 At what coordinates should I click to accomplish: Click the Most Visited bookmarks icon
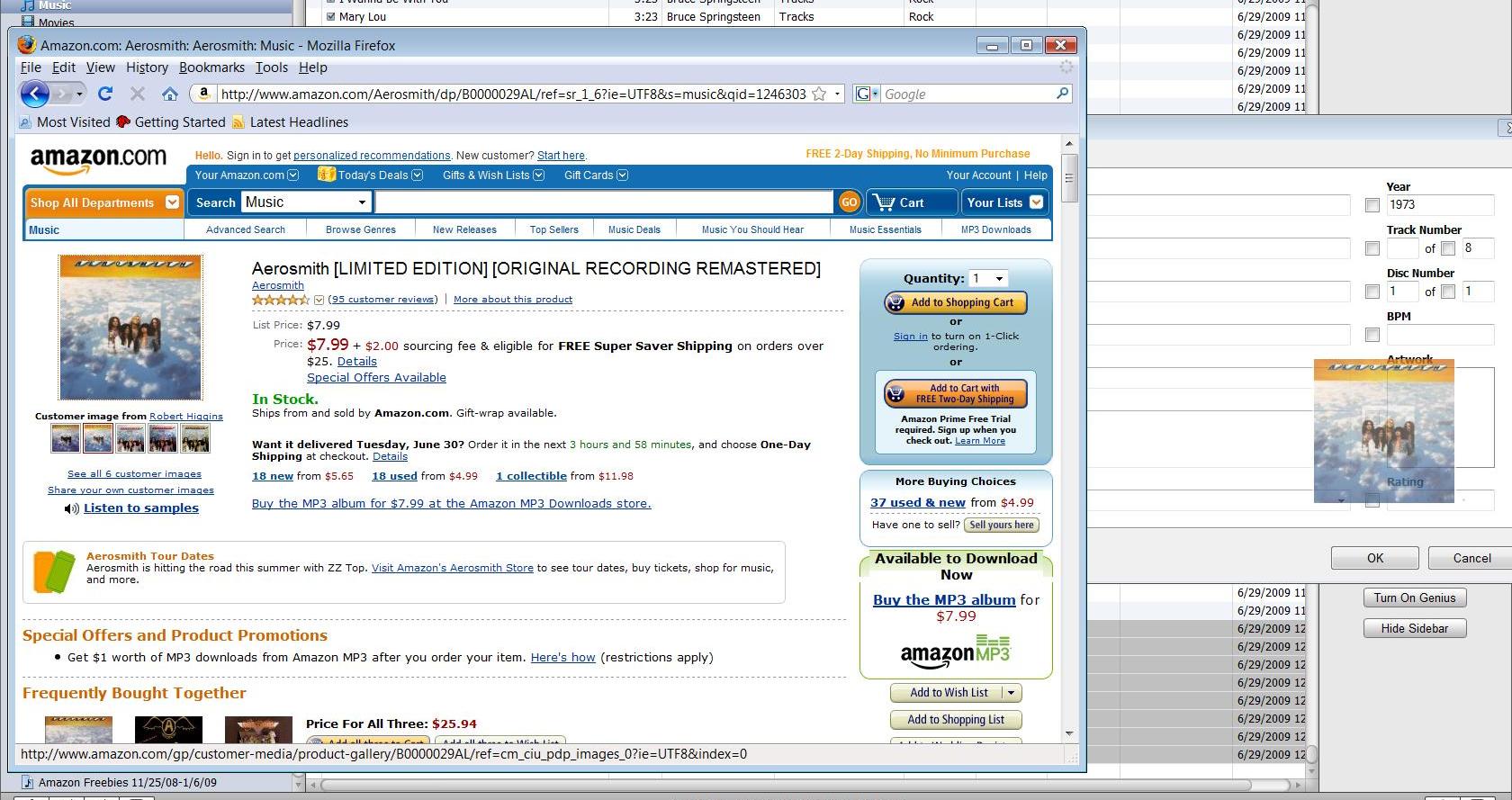click(x=26, y=122)
